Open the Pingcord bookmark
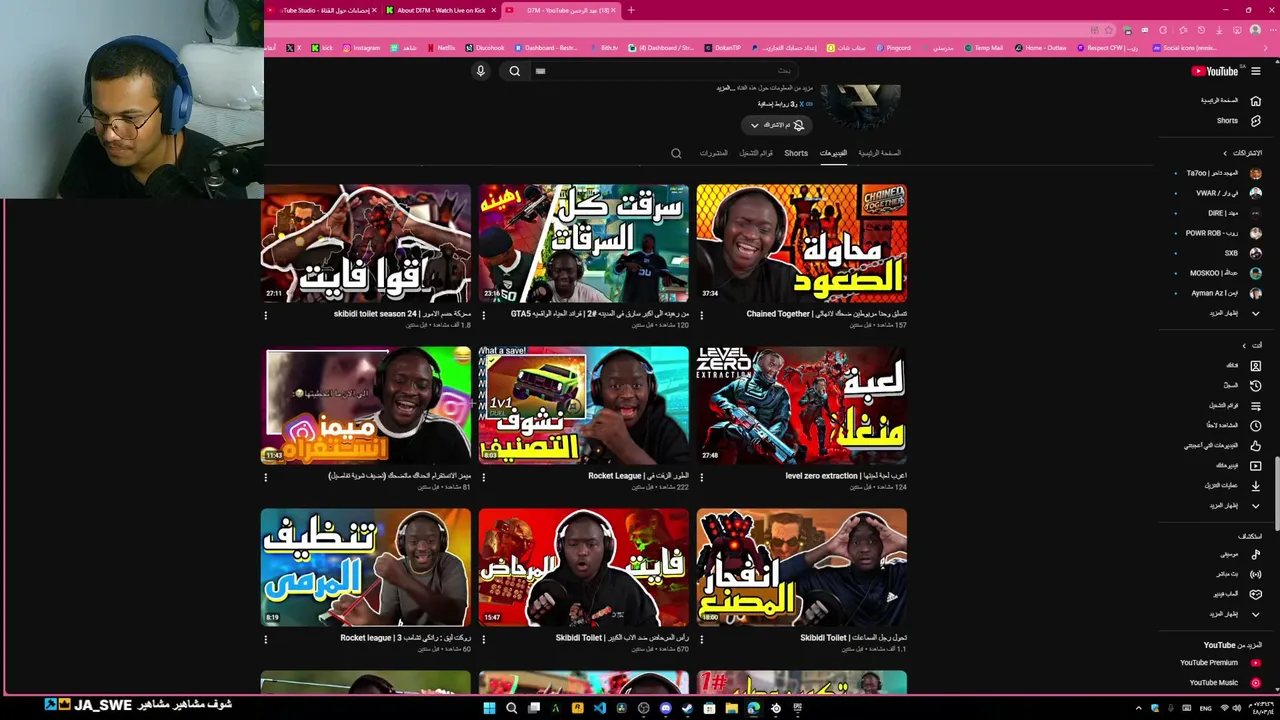 892,48
